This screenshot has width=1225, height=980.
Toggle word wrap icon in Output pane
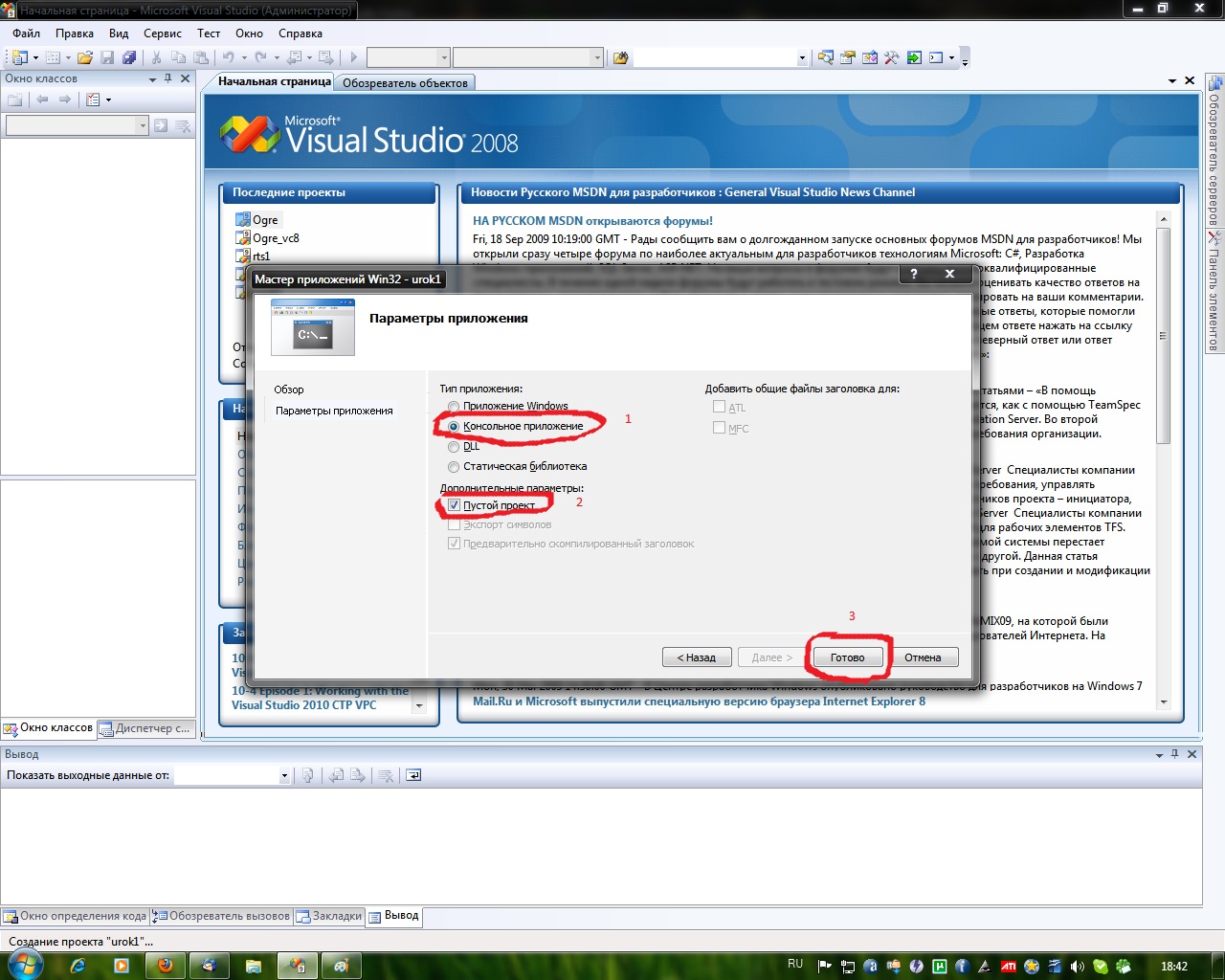point(413,775)
